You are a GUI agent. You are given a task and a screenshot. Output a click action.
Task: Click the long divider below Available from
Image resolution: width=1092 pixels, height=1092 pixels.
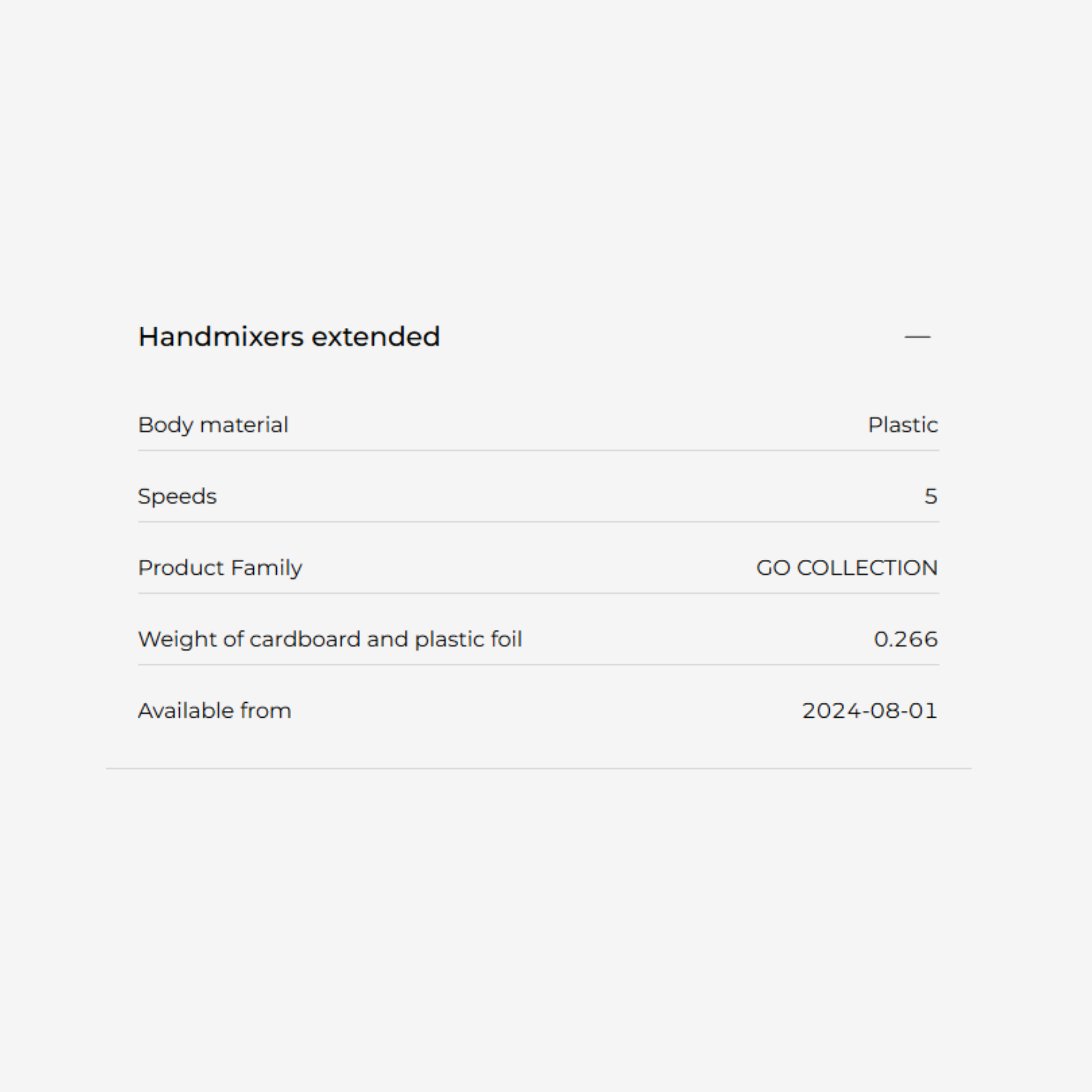point(538,769)
